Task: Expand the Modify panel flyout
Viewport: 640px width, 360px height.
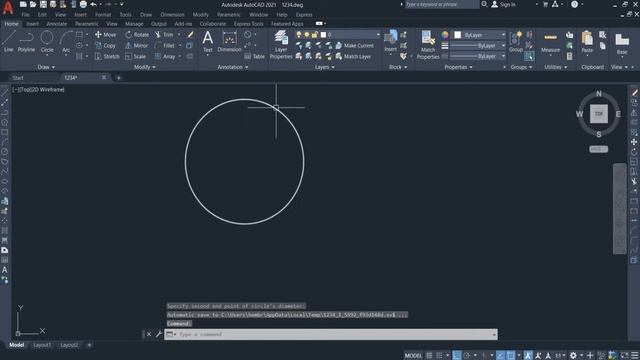Action: 145,67
